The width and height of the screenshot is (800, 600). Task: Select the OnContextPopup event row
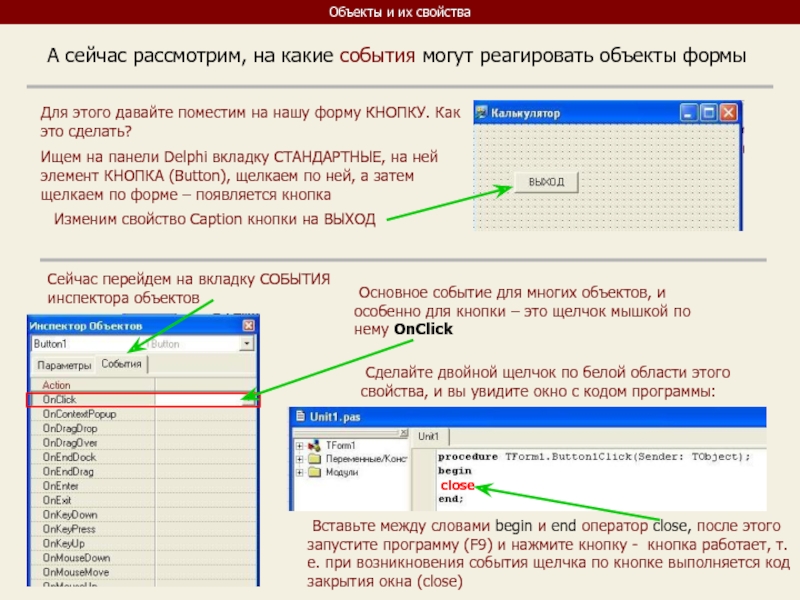click(80, 414)
